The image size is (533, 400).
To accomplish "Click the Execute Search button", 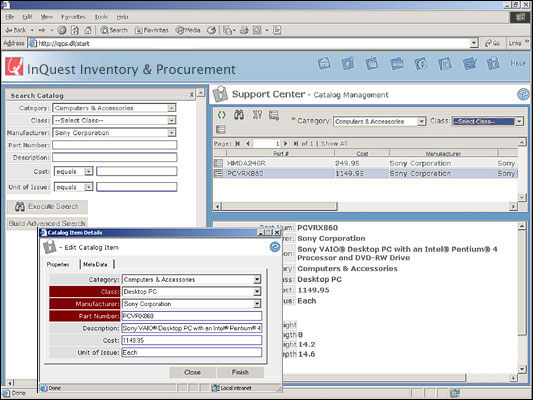I will [x=47, y=207].
